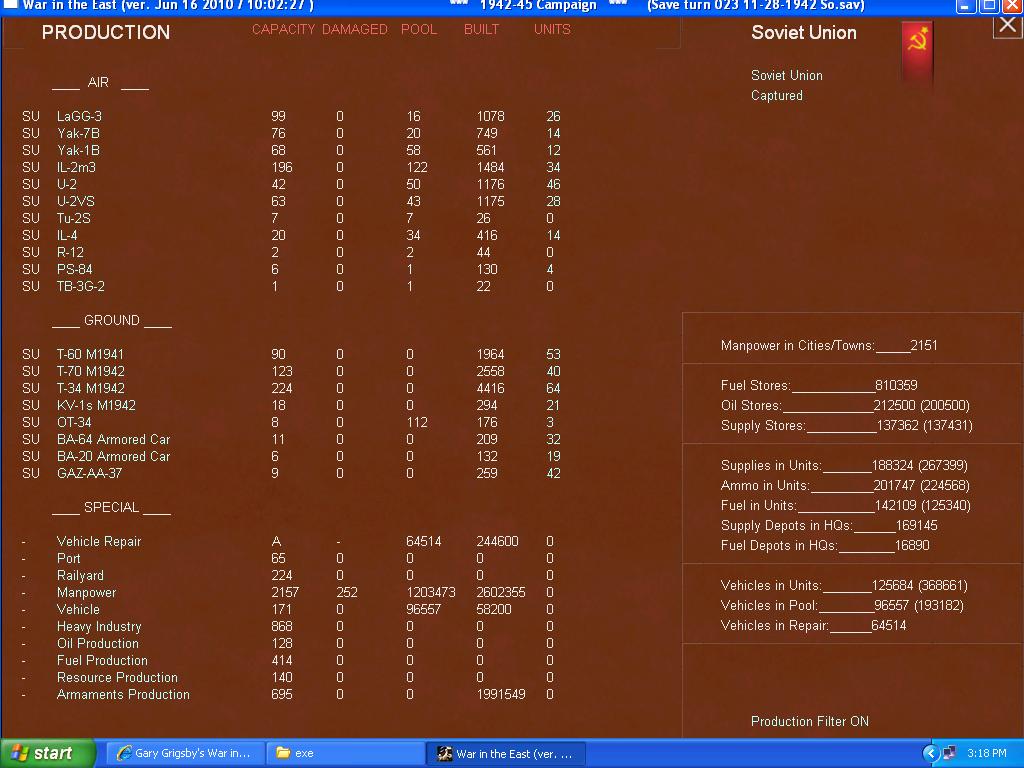Click the U-2VS aircraft name

pyautogui.click(x=76, y=201)
